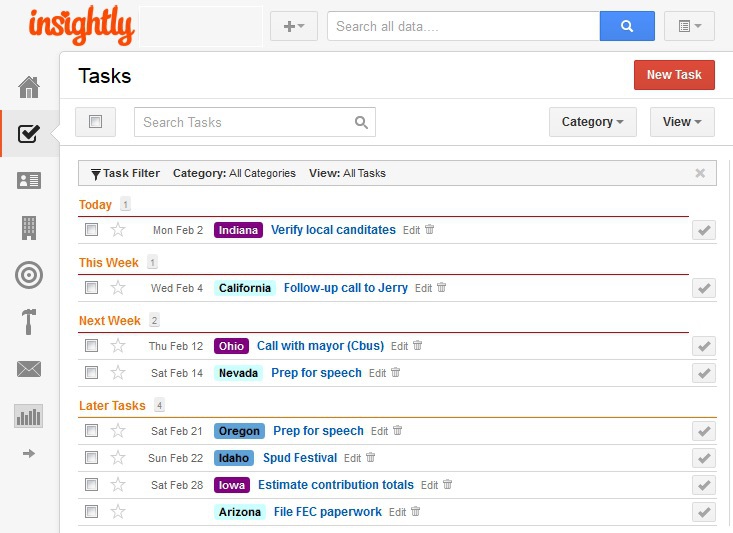Click the Search Tasks input field
This screenshot has height=533, width=733.
click(245, 122)
